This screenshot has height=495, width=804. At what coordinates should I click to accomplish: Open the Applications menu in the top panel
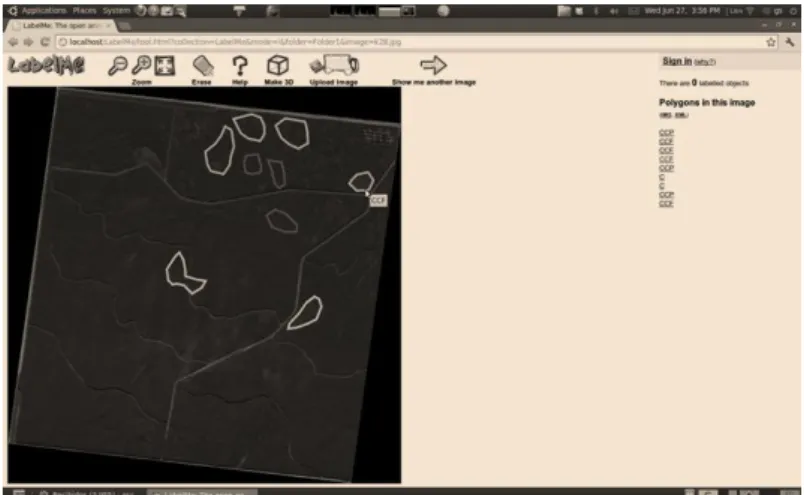(x=44, y=10)
